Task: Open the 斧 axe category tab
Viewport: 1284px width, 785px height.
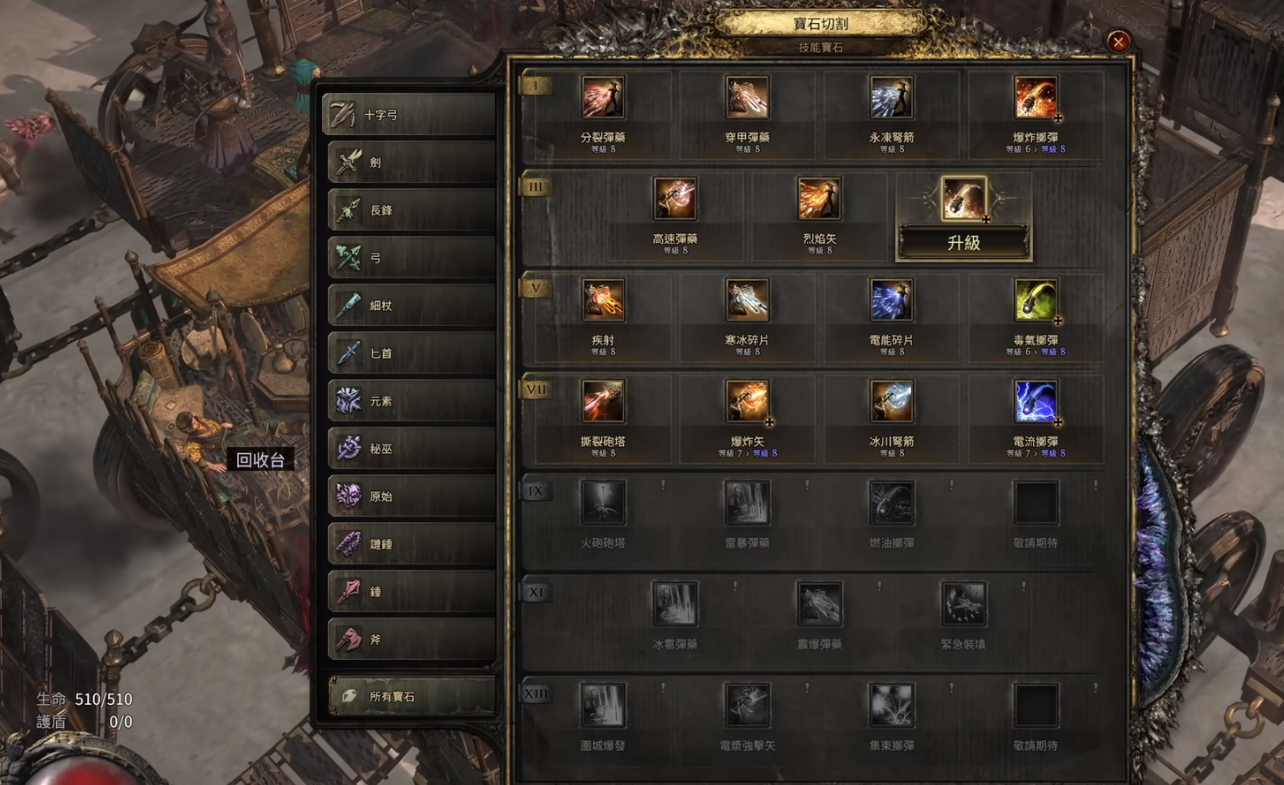Action: 412,639
